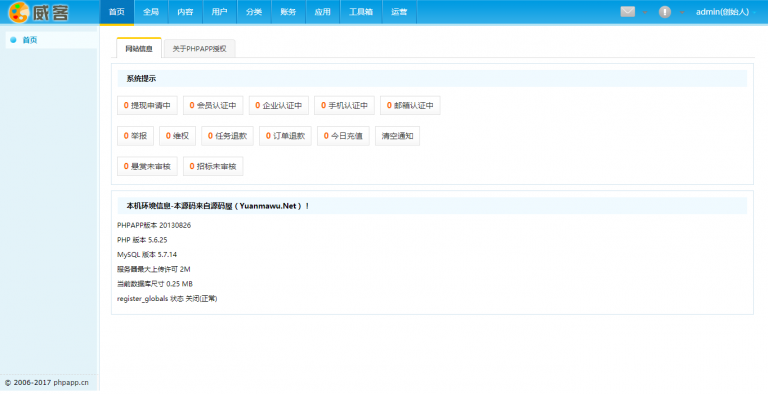
Task: Open the 分类 menu
Action: (x=254, y=12)
